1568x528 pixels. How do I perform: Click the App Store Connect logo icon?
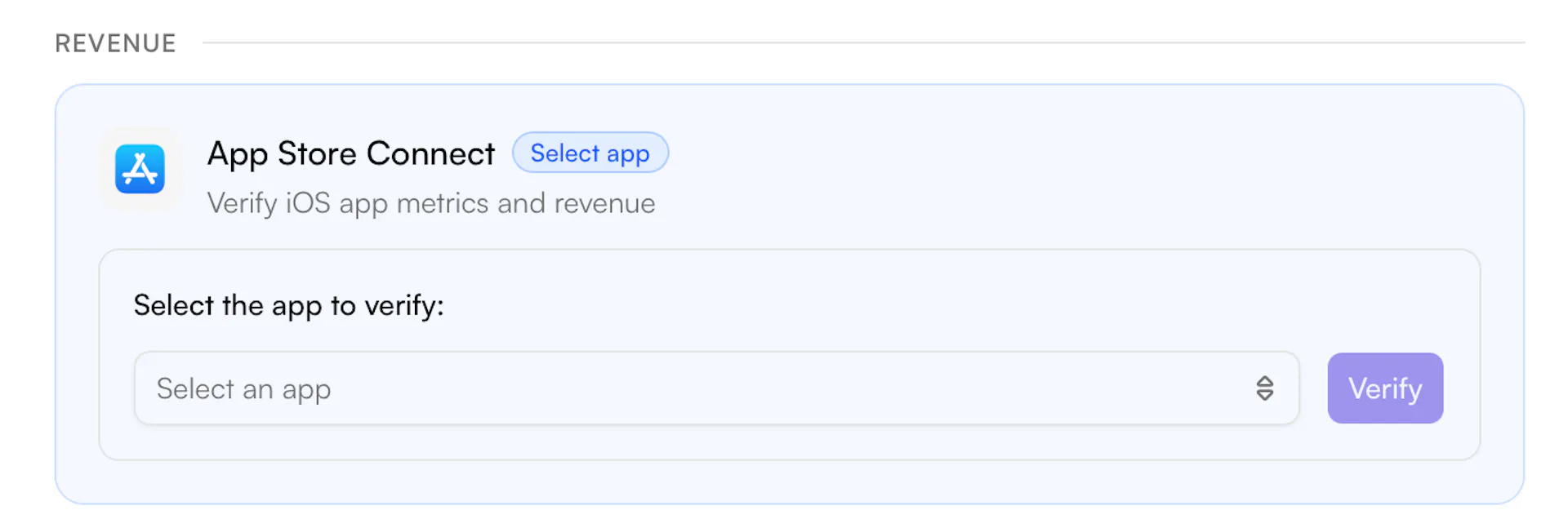(x=140, y=169)
